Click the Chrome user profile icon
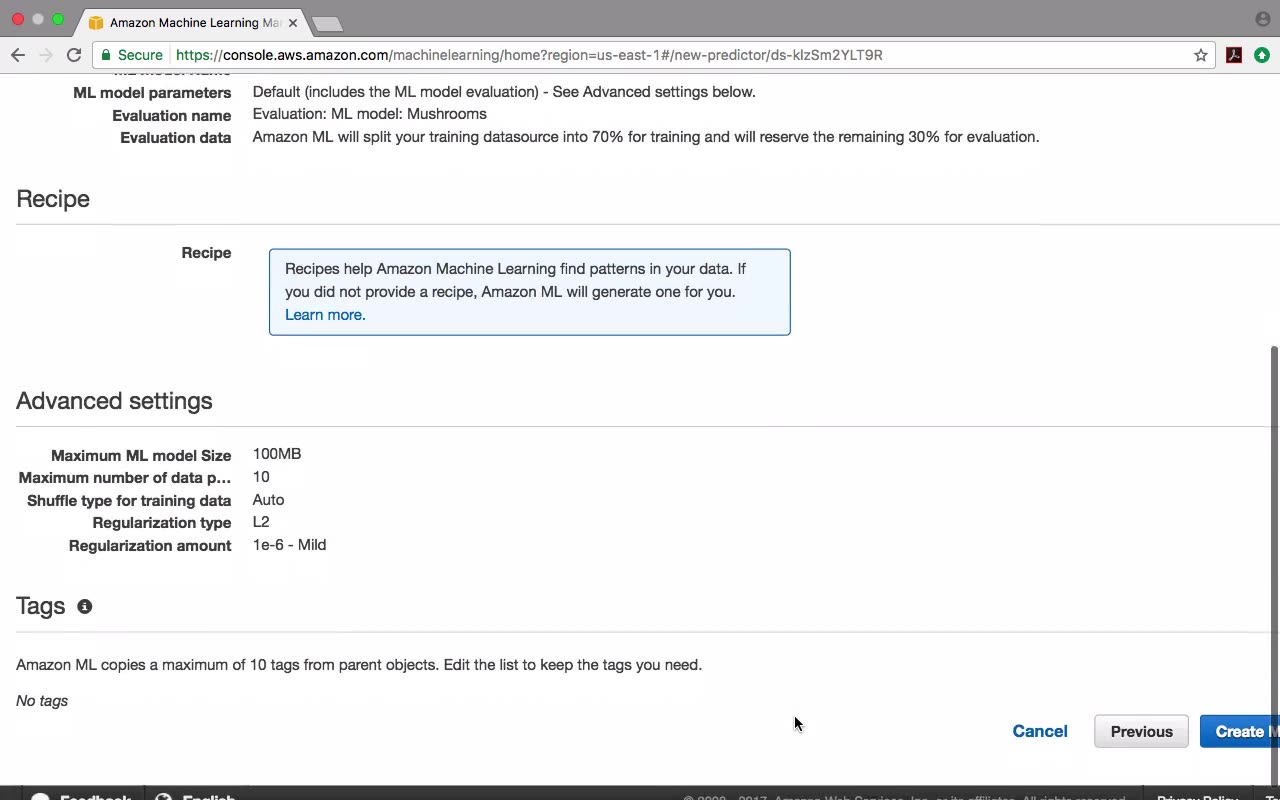This screenshot has width=1280, height=800. [1262, 19]
